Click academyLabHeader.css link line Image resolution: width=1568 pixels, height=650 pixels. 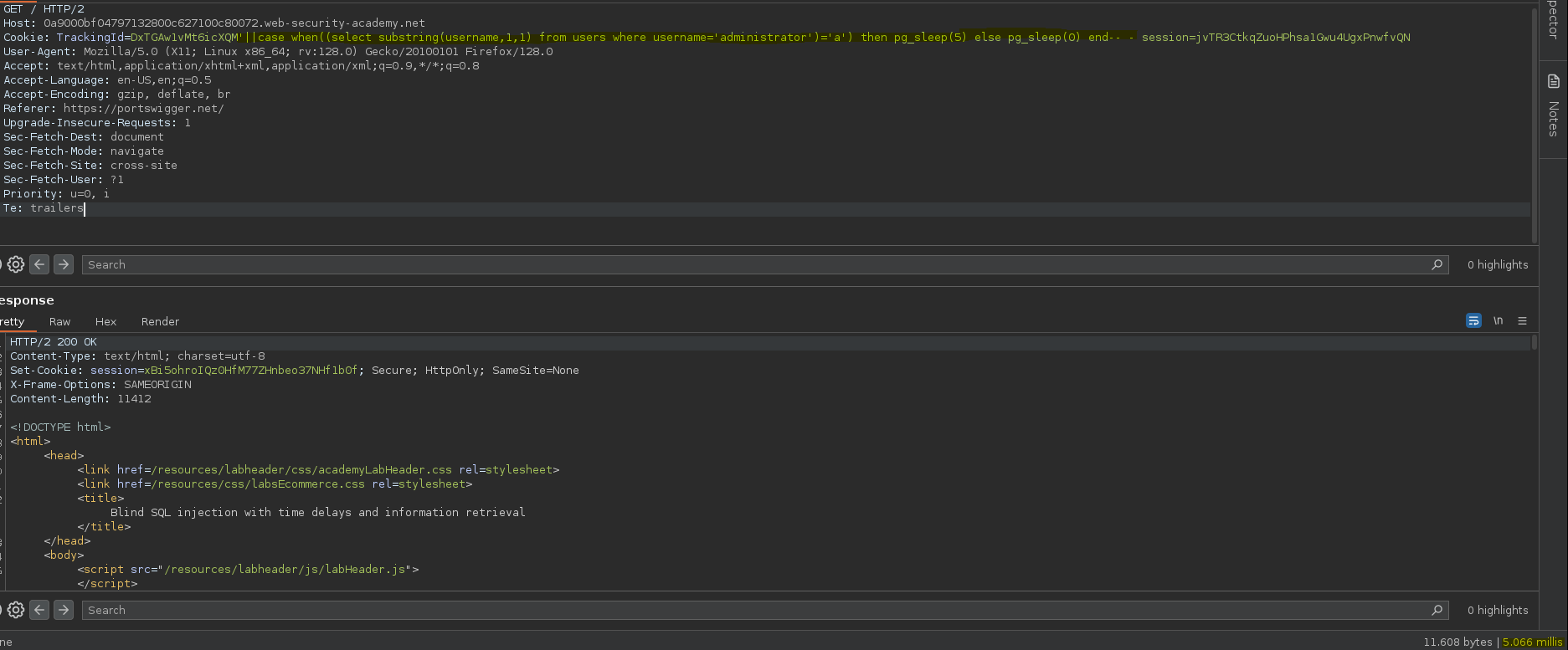[x=318, y=470]
